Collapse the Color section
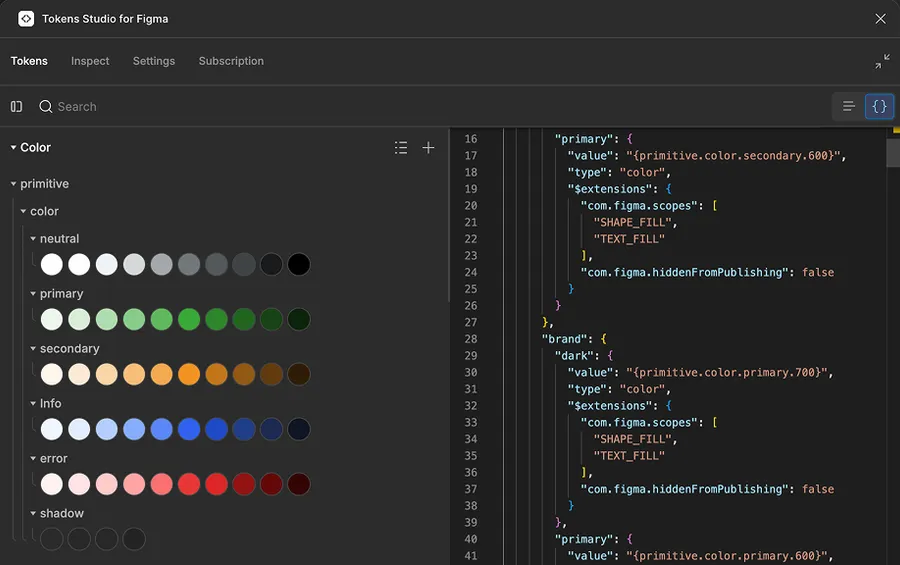This screenshot has width=900, height=565. click(x=13, y=148)
